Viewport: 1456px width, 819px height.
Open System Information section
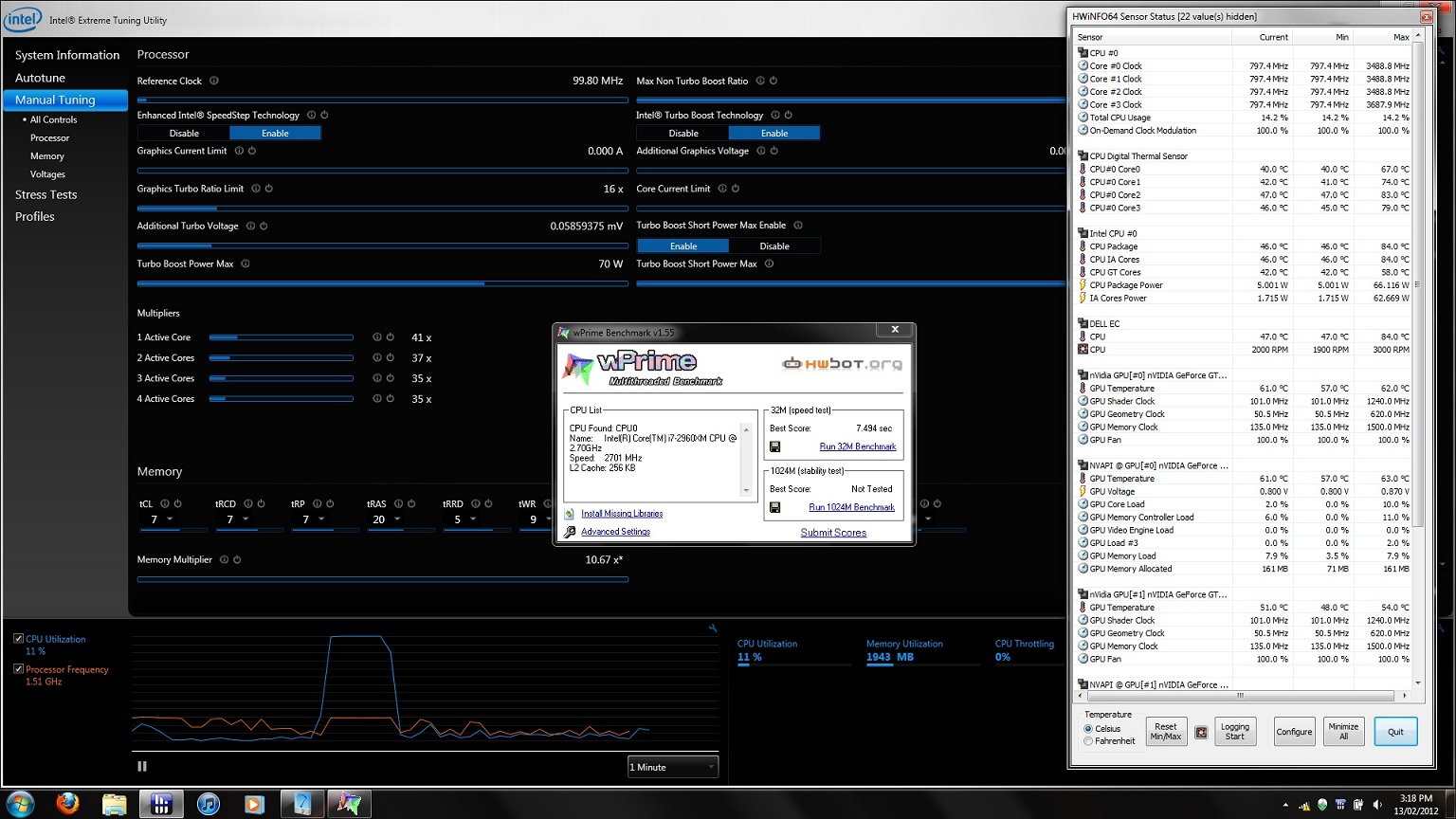67,55
